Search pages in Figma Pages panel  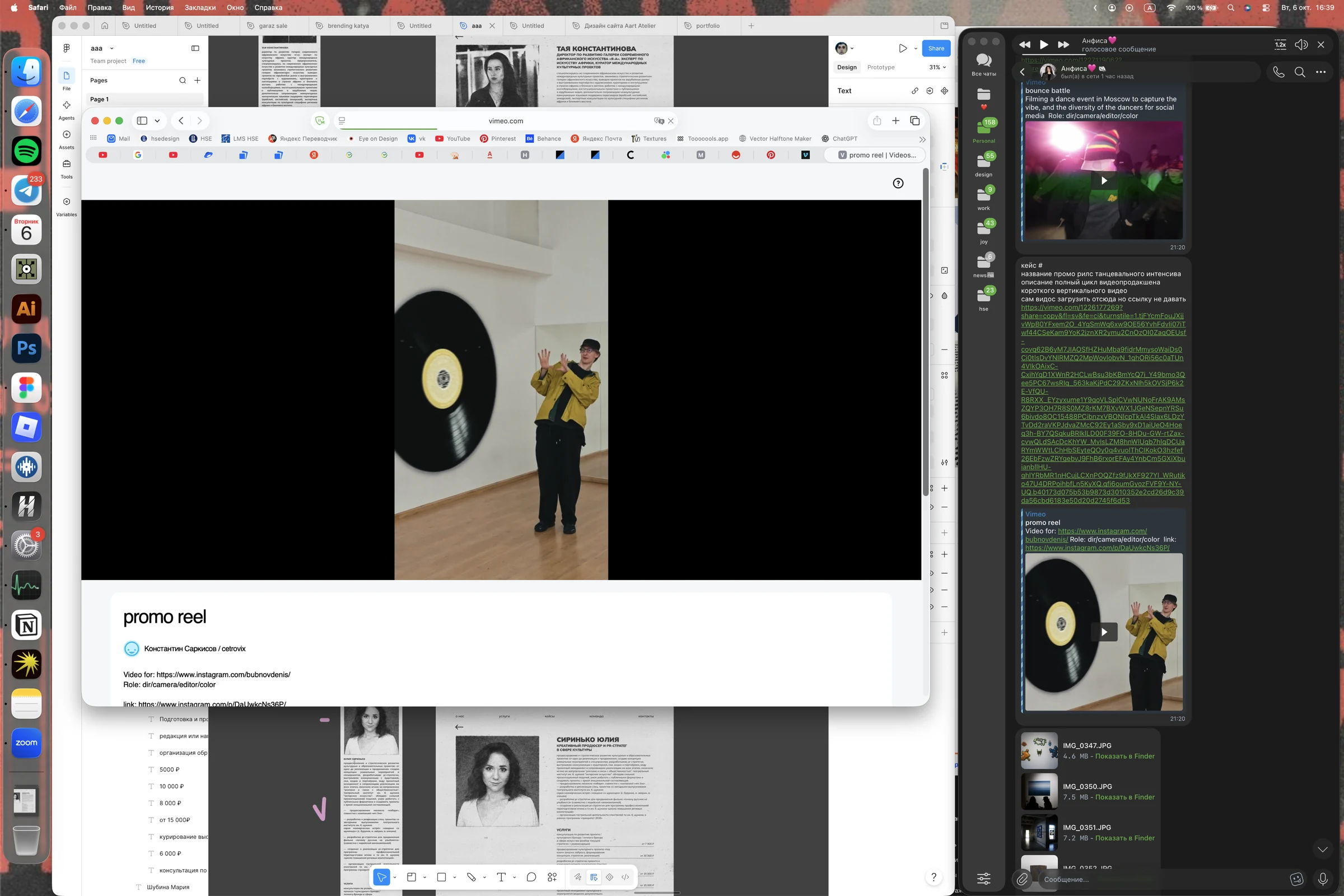click(183, 81)
